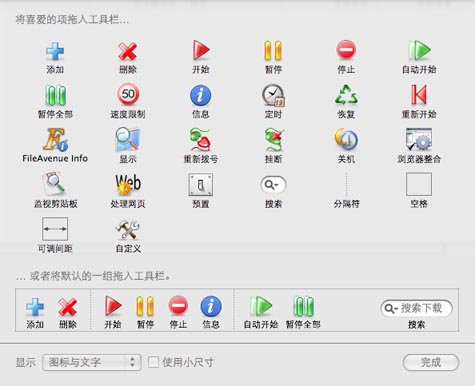475x386 pixels.
Task: Select the 空格 blank space item
Action: pyautogui.click(x=419, y=184)
